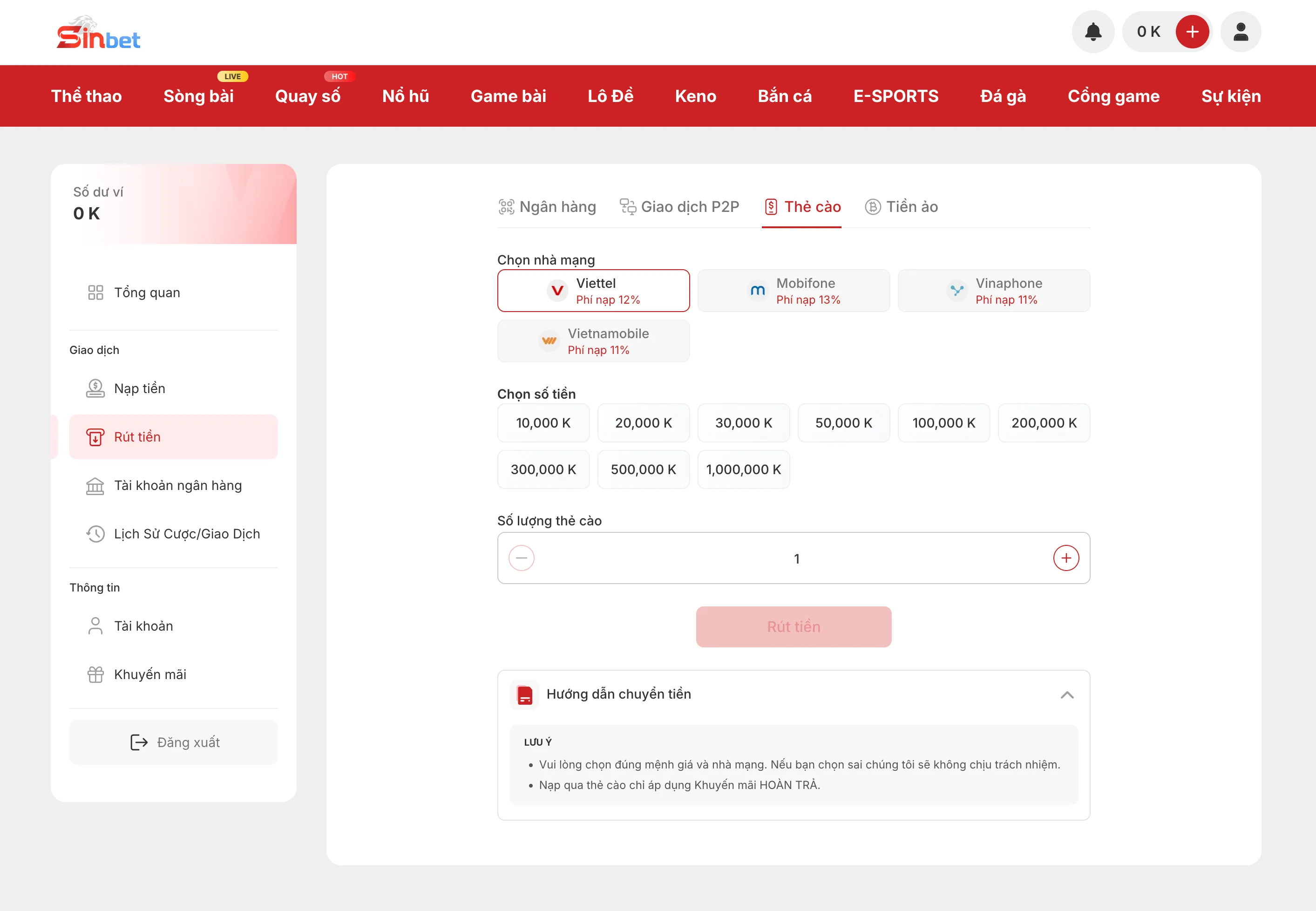Viewport: 1316px width, 911px height.
Task: Decrease card quantity with minus button
Action: pyautogui.click(x=522, y=558)
